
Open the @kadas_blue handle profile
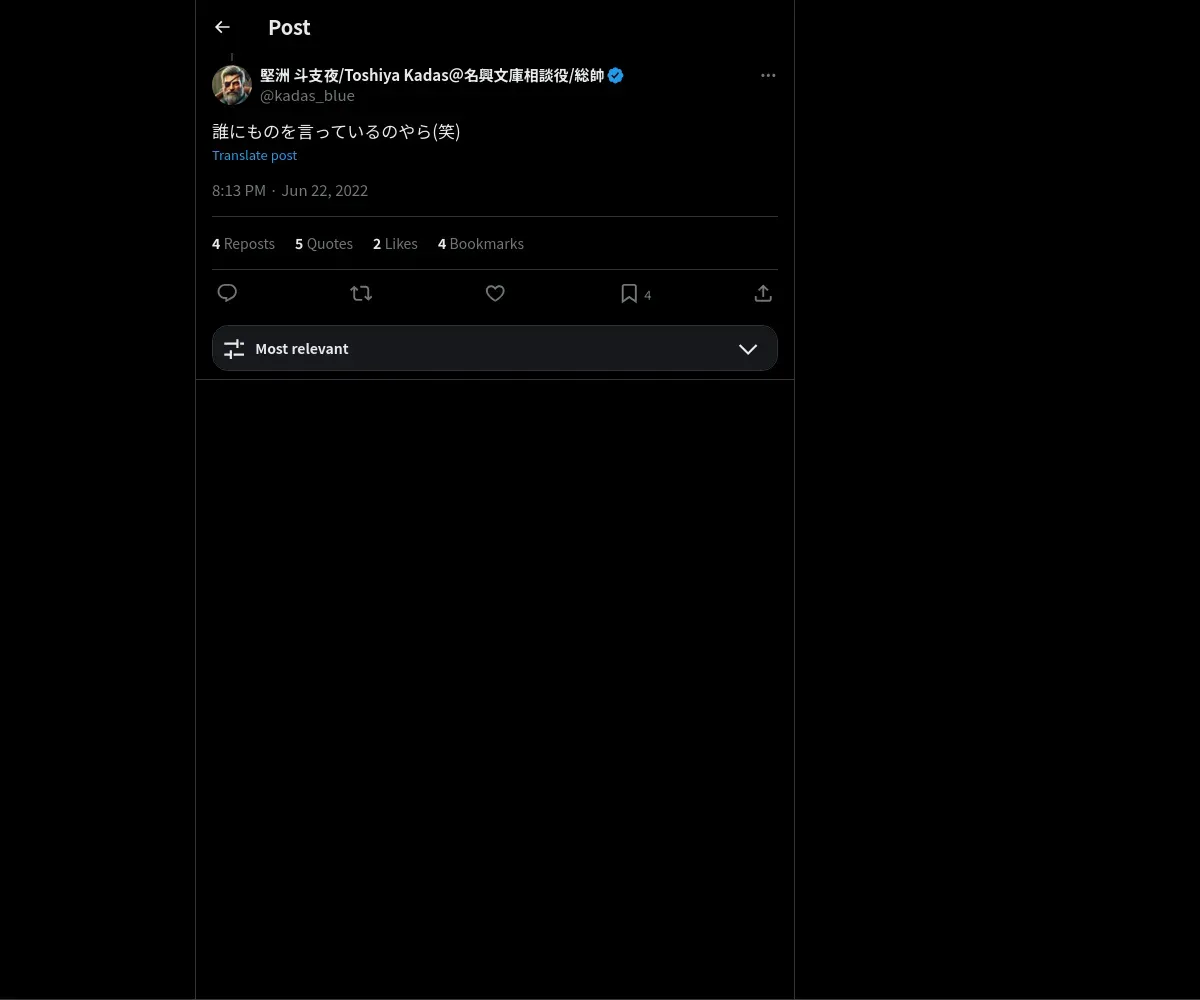[x=307, y=96]
